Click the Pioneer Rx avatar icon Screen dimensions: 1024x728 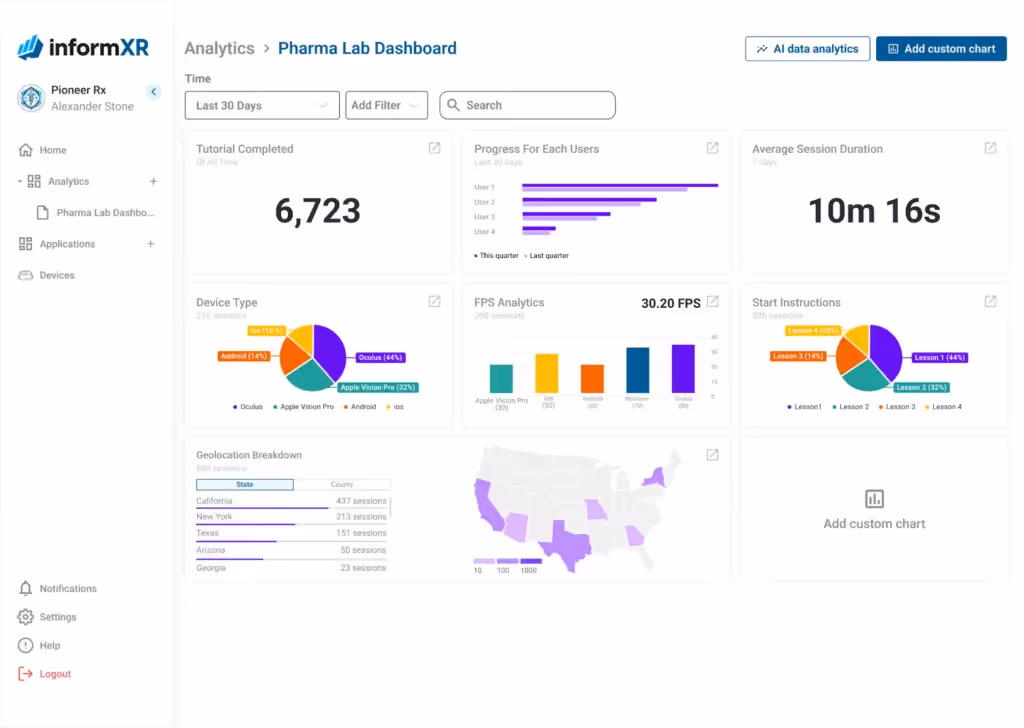[x=31, y=98]
